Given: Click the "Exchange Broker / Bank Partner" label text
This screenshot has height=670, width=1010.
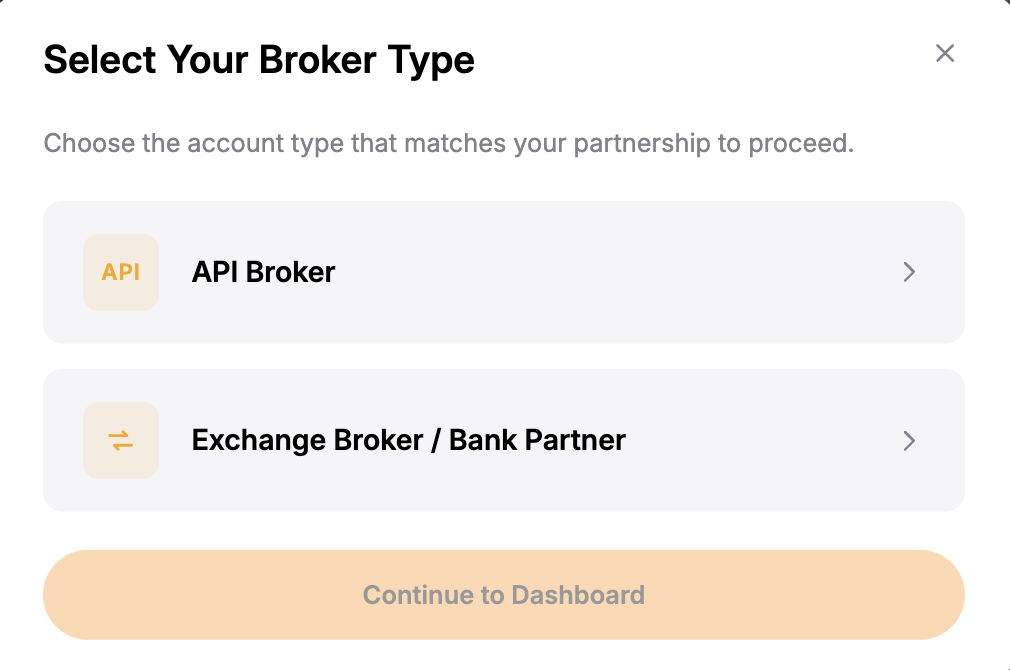Looking at the screenshot, I should [x=408, y=441].
